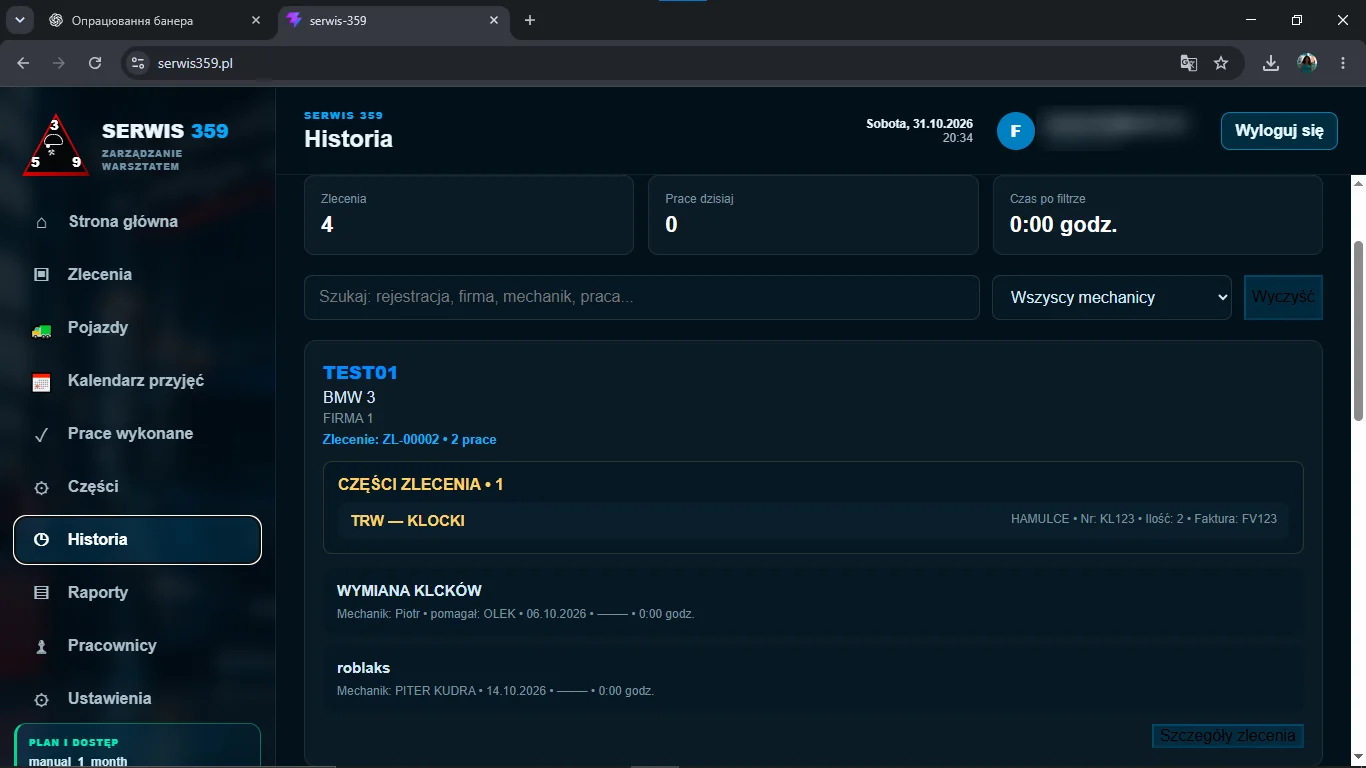Click the search field Szukaj: rejestracja, firma
The image size is (1366, 768).
642,297
